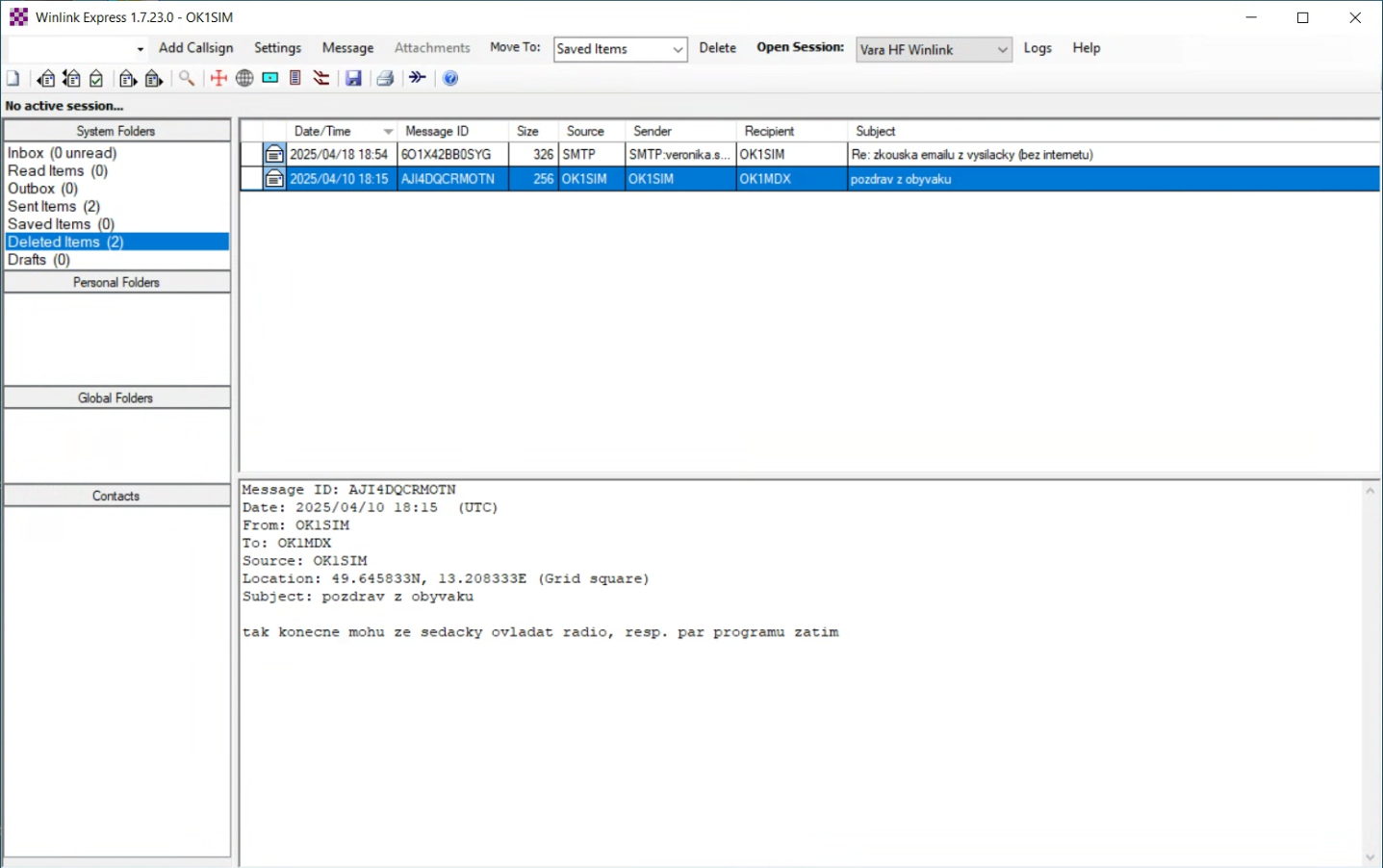Create a new message with blank page icon
The height and width of the screenshot is (868, 1383).
[13, 79]
